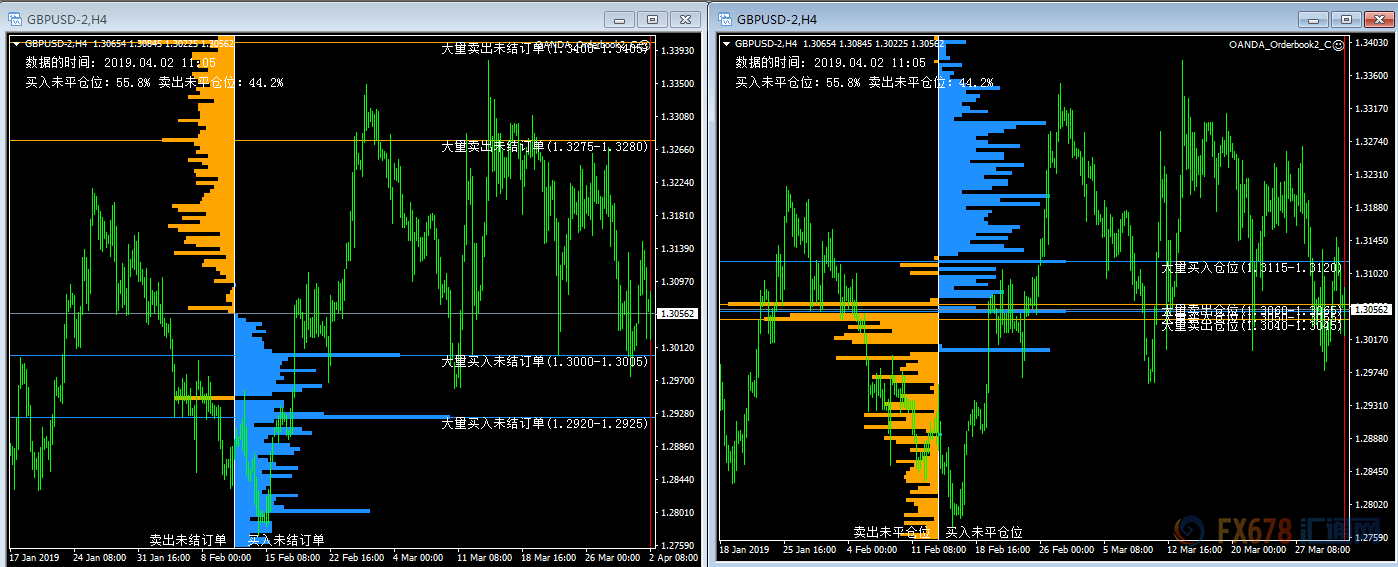Screen dimensions: 1398x567
Task: Click the data time text in left chart
Action: 120,62
